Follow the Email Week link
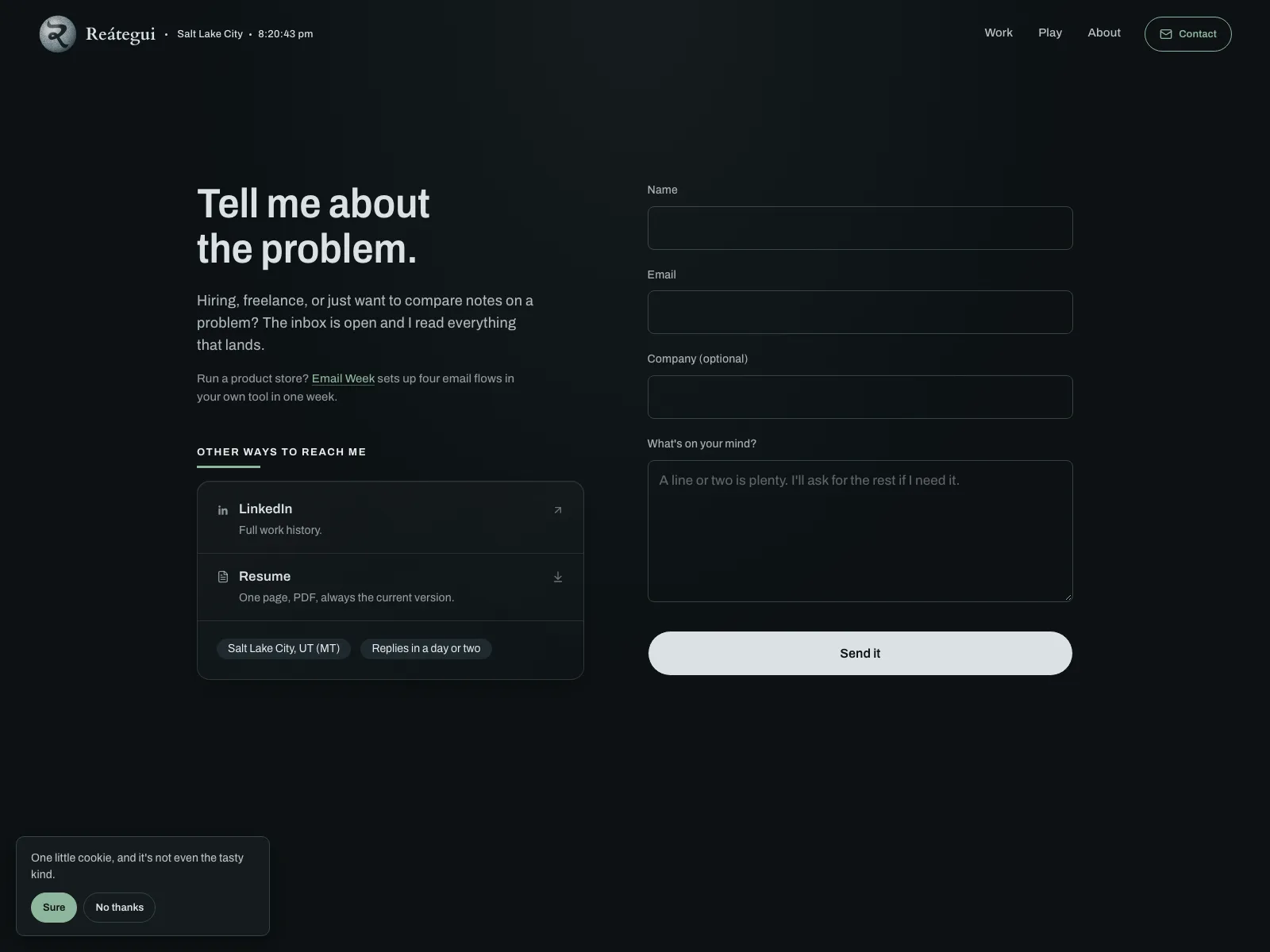Image resolution: width=1270 pixels, height=952 pixels. [x=343, y=378]
